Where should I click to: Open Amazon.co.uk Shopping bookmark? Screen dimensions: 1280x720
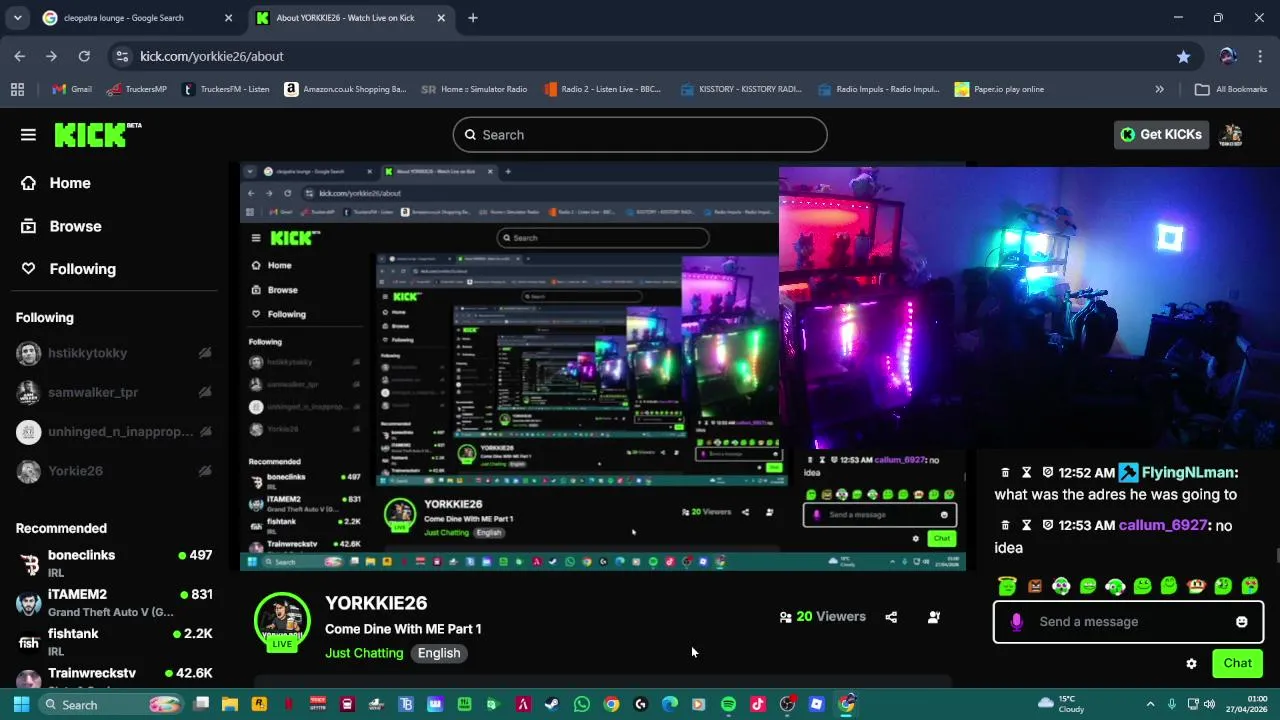pos(345,89)
